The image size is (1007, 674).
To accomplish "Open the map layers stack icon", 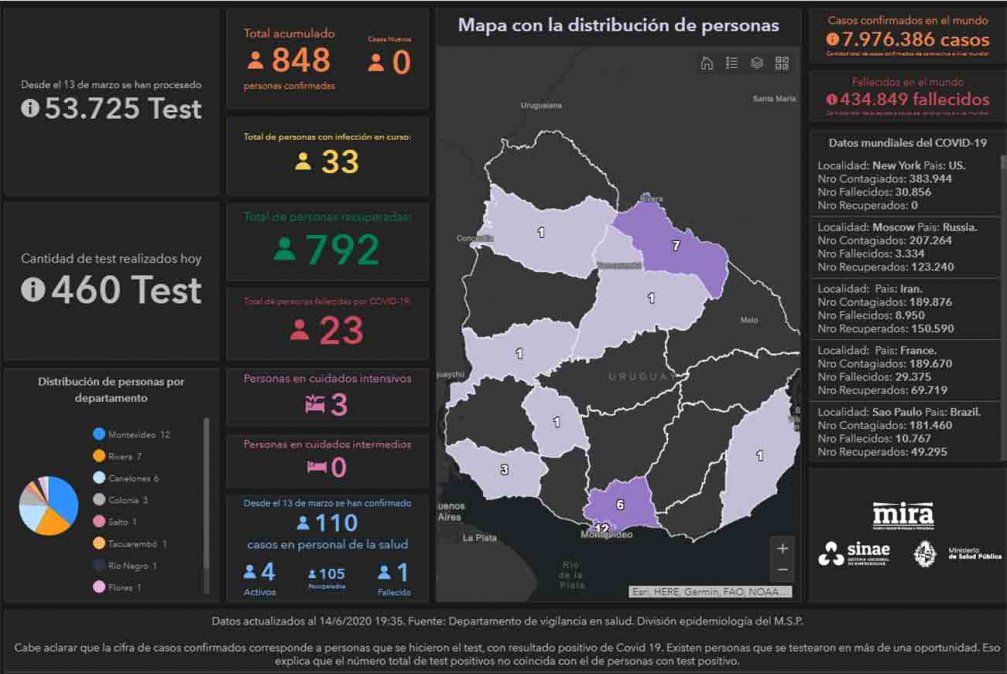I will [757, 64].
